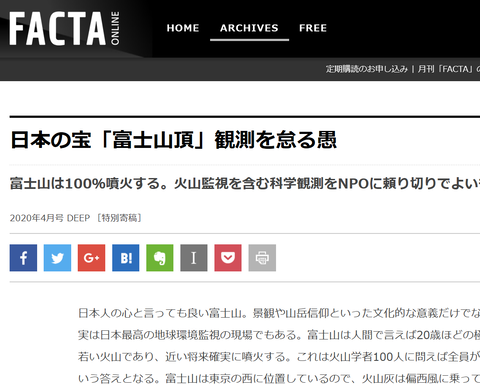Image resolution: width=480 pixels, height=384 pixels.
Task: Open the HOME menu item
Action: point(183,28)
